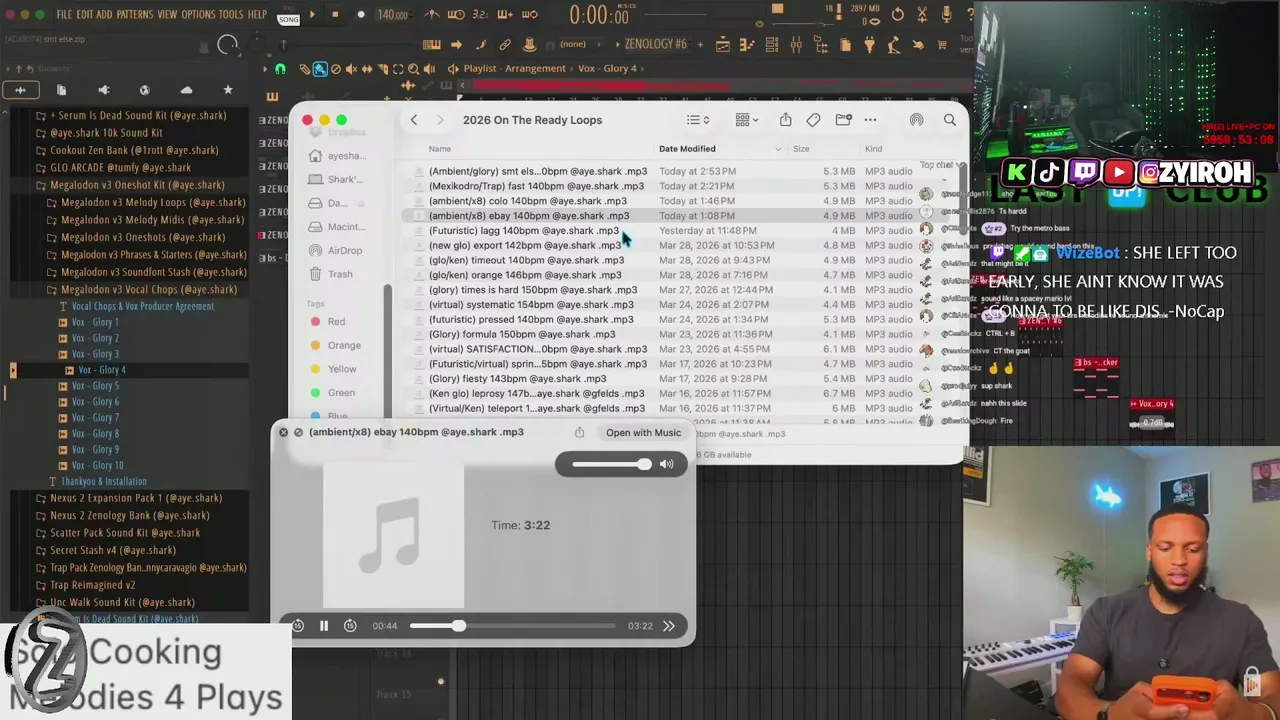Sort Finder list by Name column
The height and width of the screenshot is (720, 1280).
pos(440,149)
